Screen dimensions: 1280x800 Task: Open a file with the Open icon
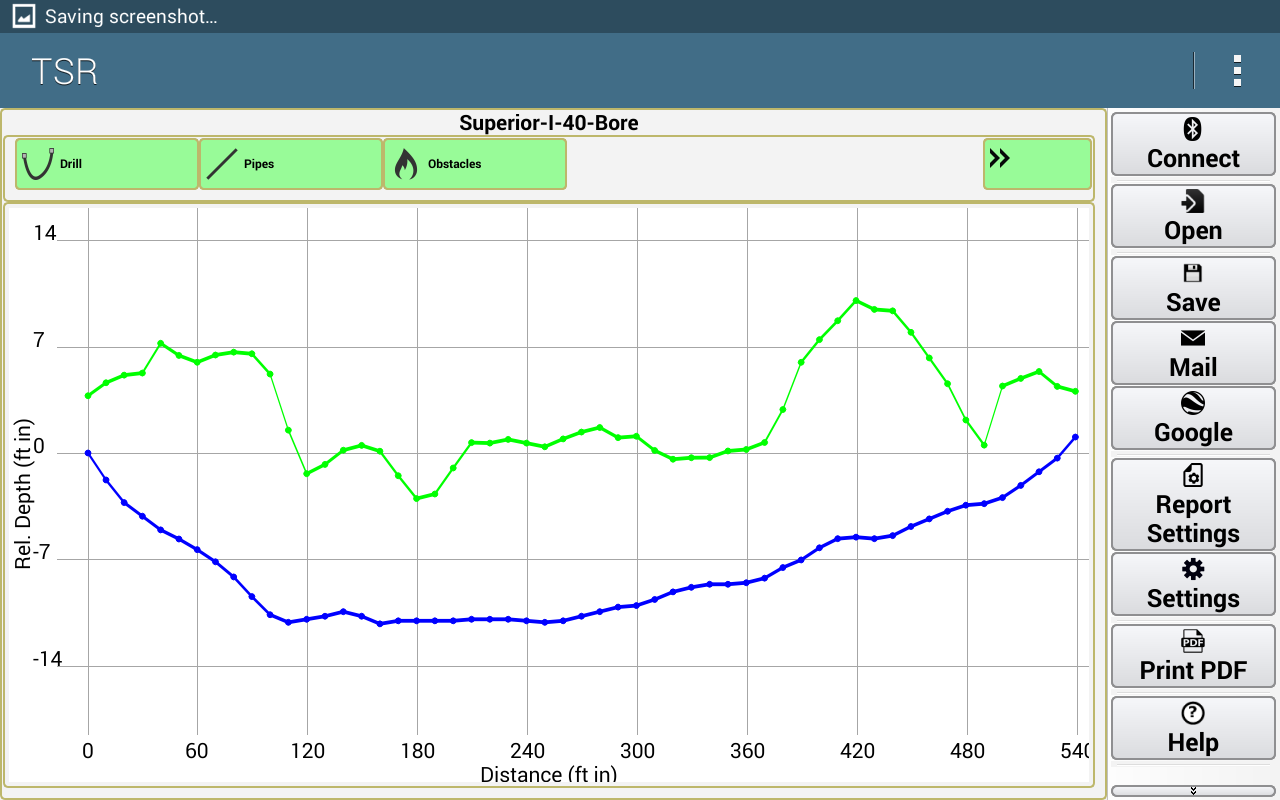coord(1192,203)
